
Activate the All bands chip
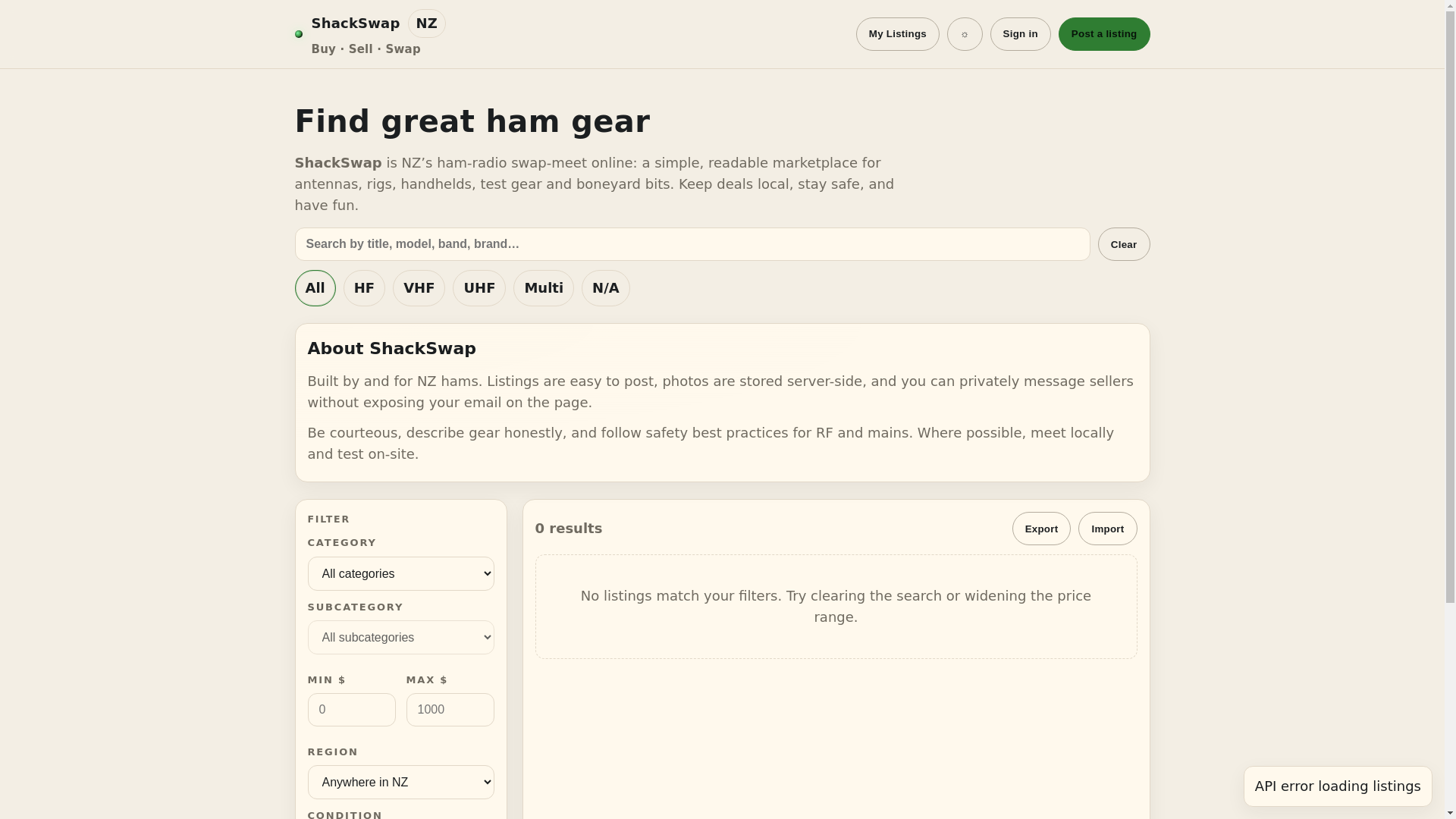(315, 288)
